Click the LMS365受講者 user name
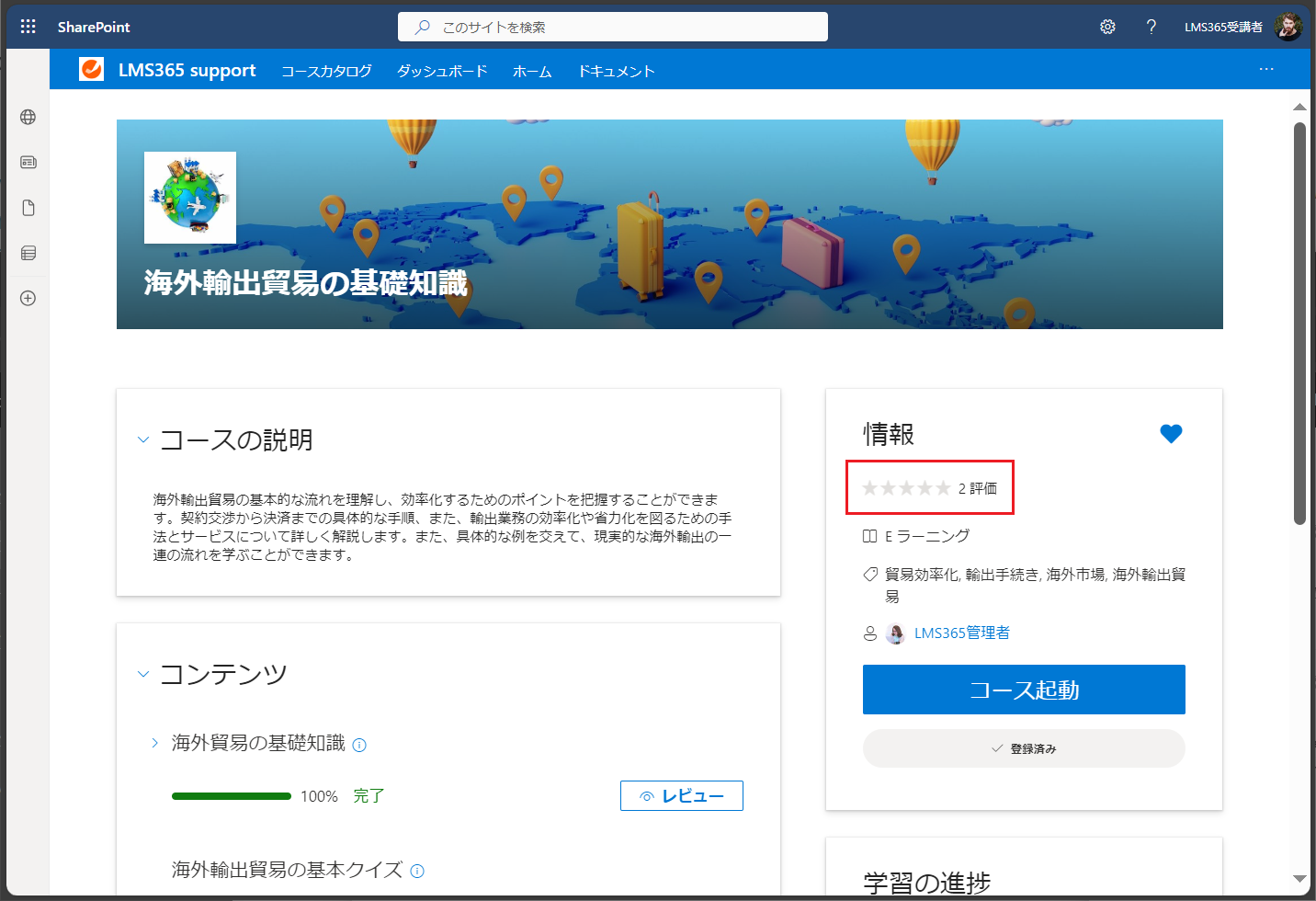Viewport: 1316px width, 901px height. (x=1223, y=27)
